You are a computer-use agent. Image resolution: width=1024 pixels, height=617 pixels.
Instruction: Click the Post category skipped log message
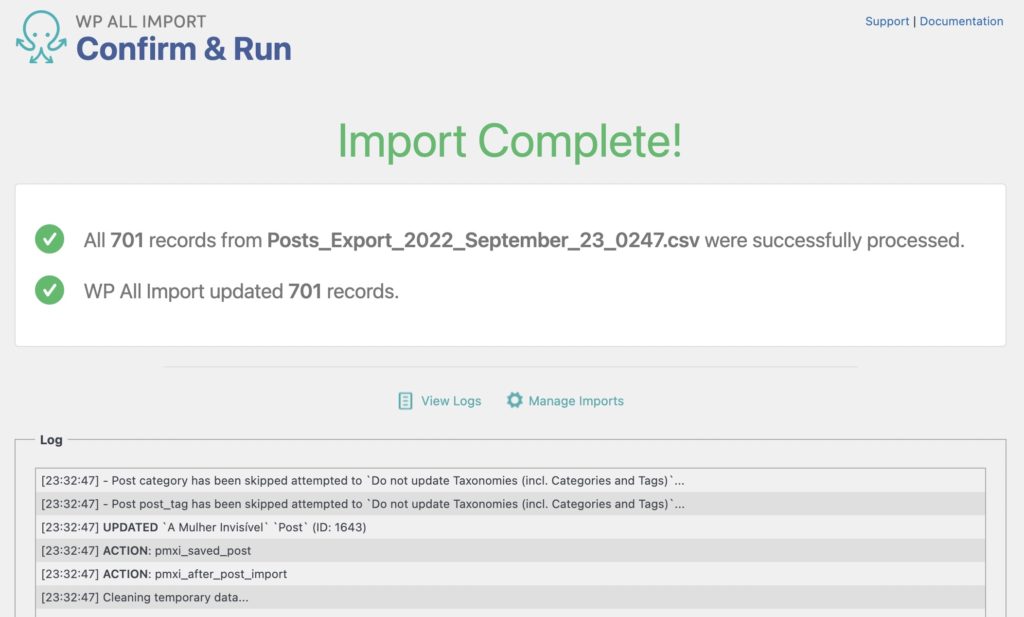[250, 481]
